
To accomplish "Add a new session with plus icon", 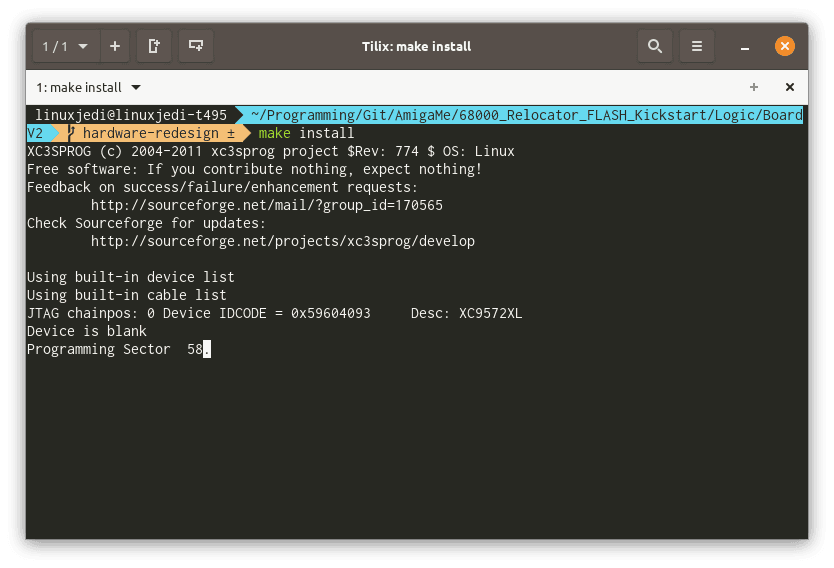I will [114, 46].
